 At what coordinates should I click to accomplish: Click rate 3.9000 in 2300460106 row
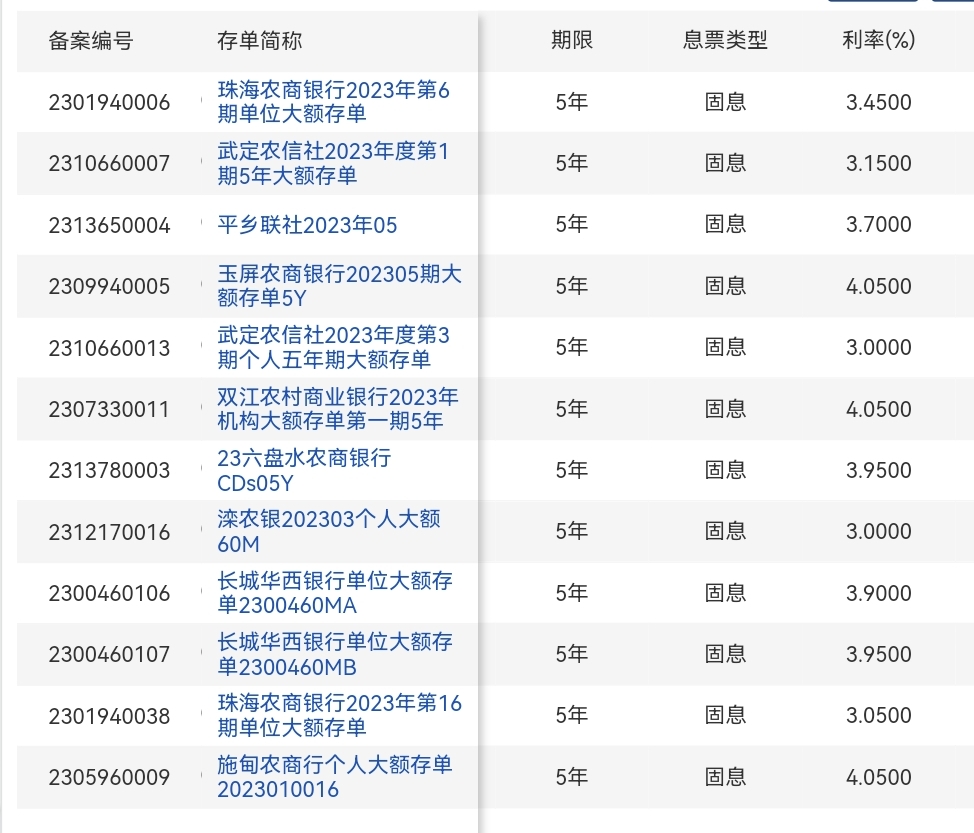[878, 593]
